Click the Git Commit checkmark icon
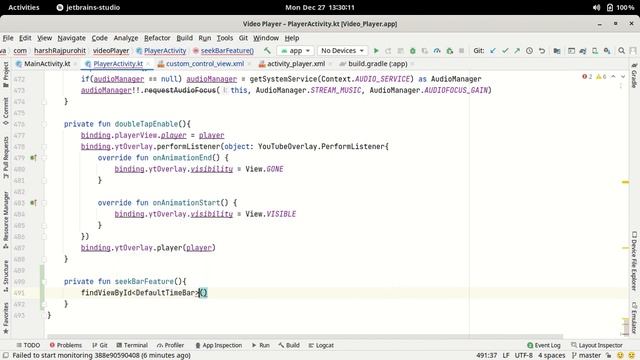Image resolution: width=640 pixels, height=360 pixels. click(x=505, y=51)
